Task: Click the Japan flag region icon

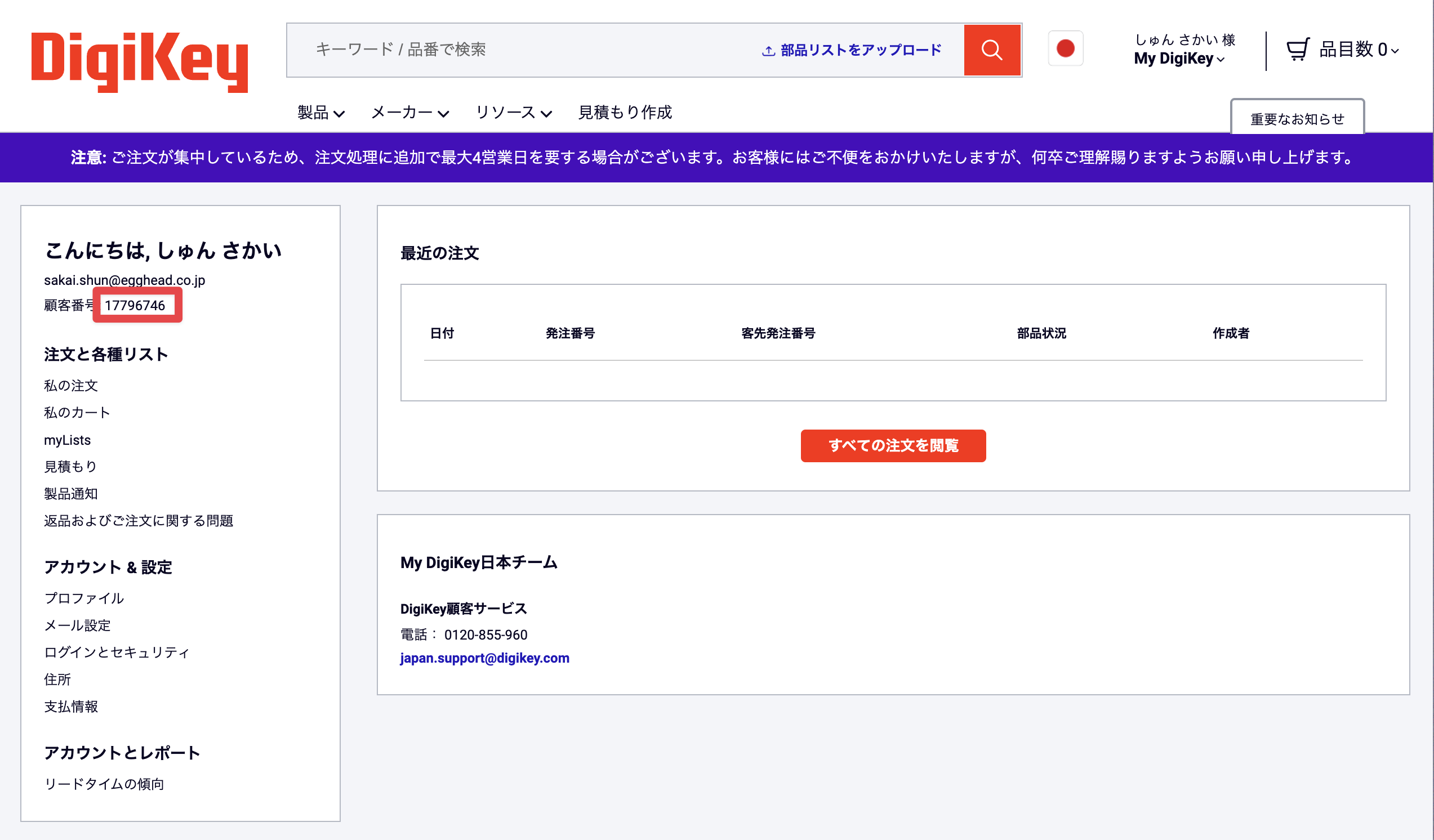Action: click(x=1065, y=49)
